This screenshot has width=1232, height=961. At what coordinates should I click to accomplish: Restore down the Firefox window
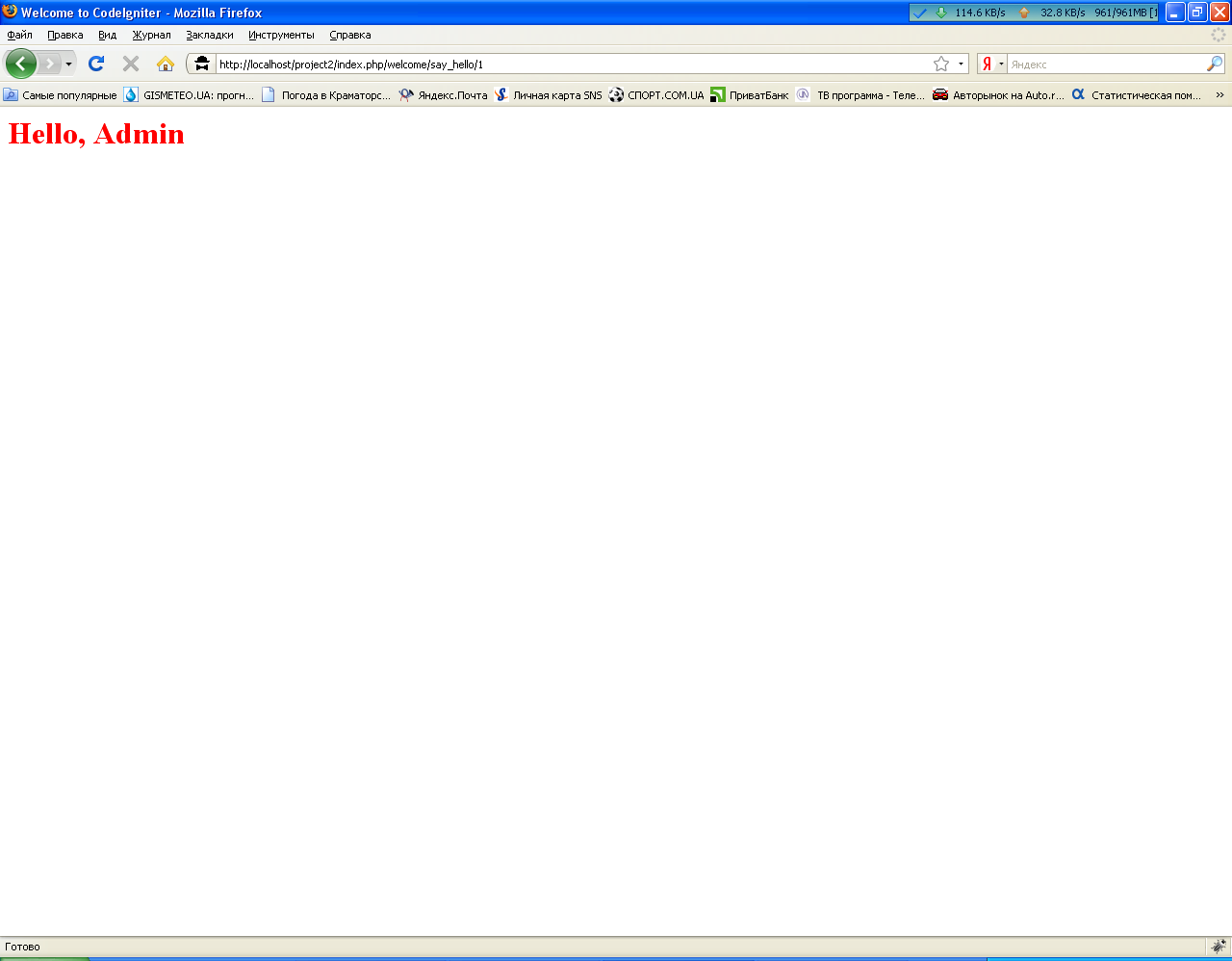coord(1197,13)
